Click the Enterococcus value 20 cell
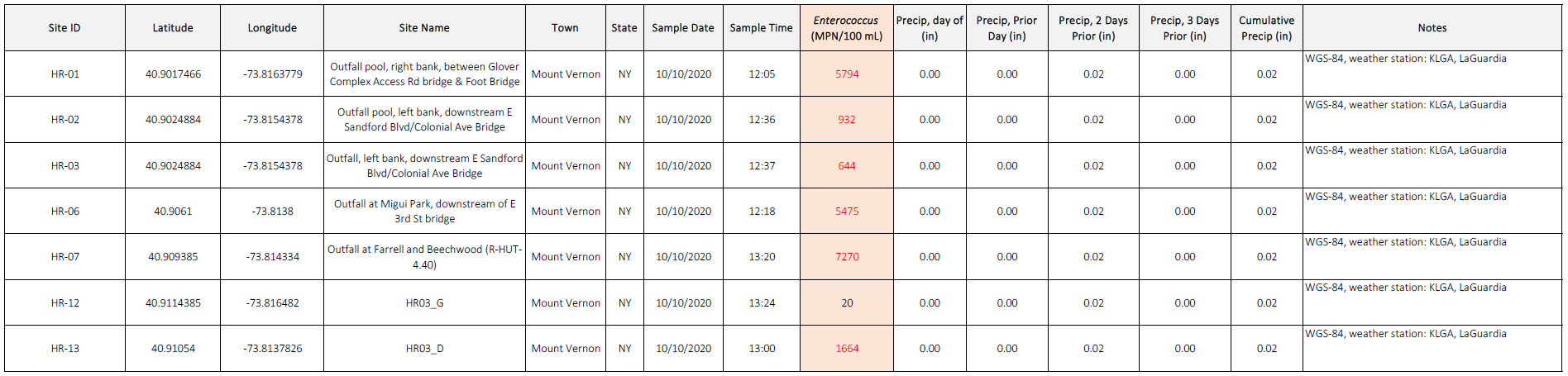Screen dimensions: 1568x376 [x=846, y=303]
